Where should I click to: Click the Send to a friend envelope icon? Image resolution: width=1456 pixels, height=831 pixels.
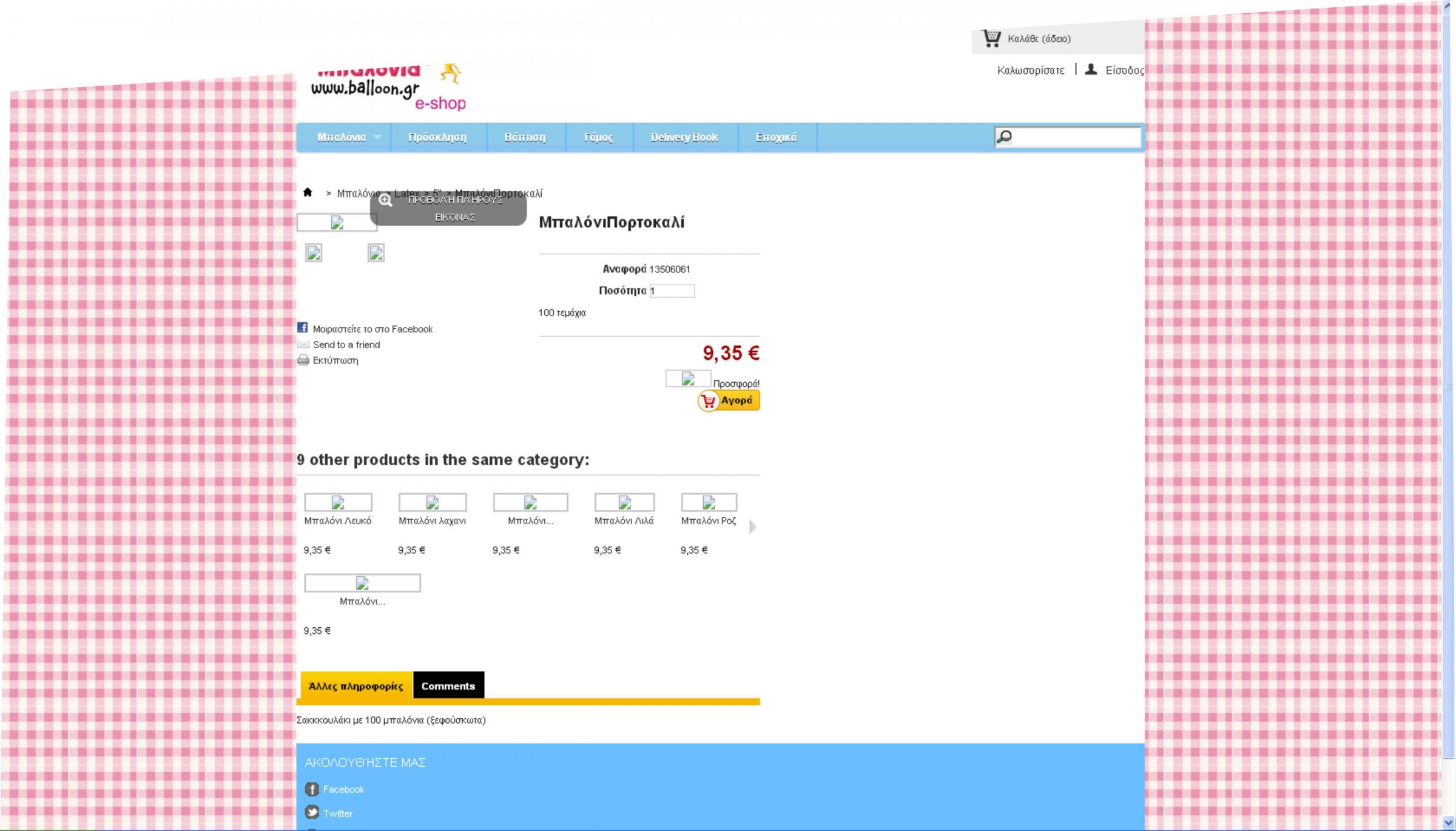pyautogui.click(x=303, y=345)
